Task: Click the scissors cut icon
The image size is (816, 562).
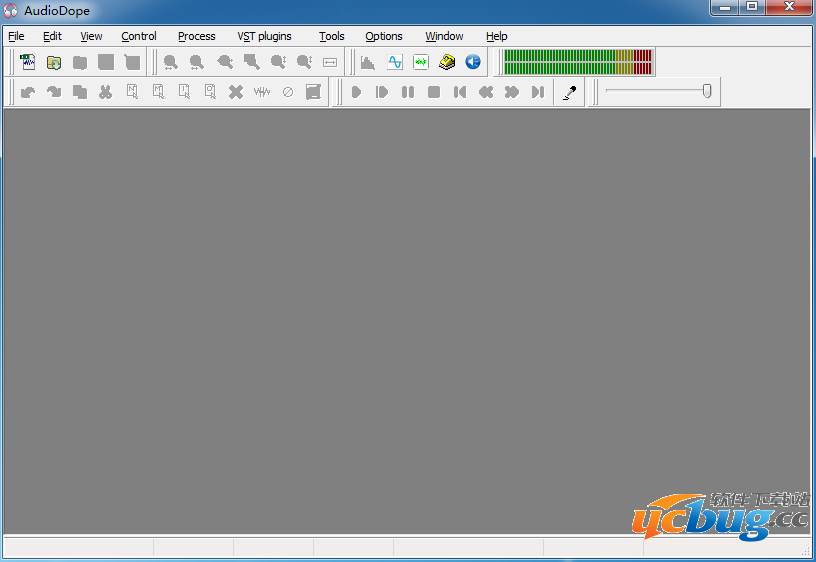Action: (105, 92)
